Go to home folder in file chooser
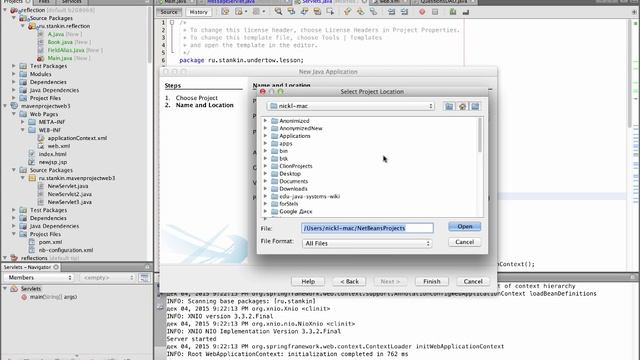Viewport: 640px width, 360px height. [462, 106]
